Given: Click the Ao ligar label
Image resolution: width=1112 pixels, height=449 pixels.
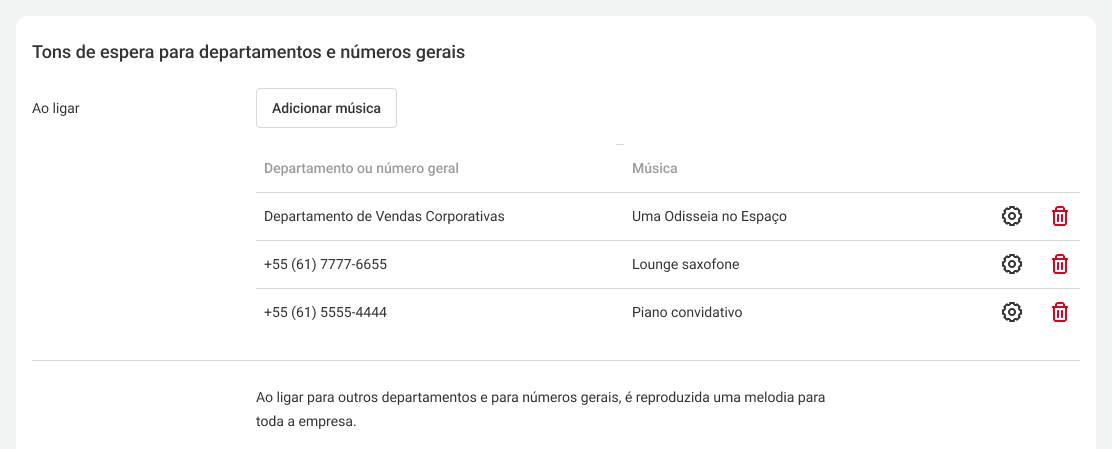Looking at the screenshot, I should [56, 108].
